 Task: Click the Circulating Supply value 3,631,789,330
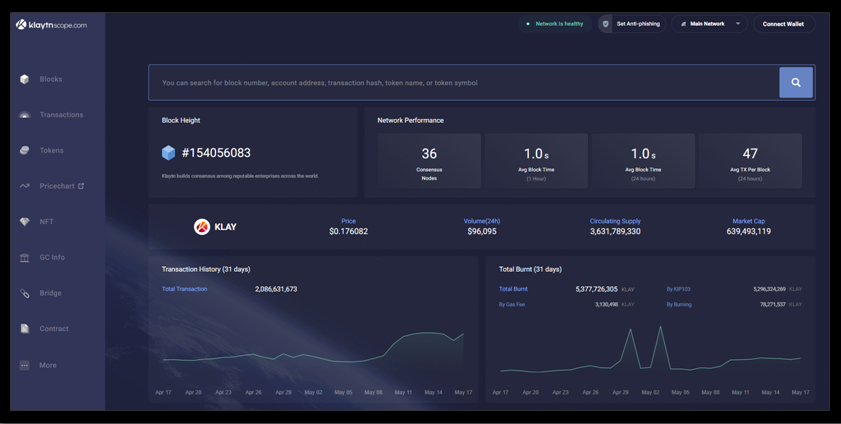tap(615, 232)
